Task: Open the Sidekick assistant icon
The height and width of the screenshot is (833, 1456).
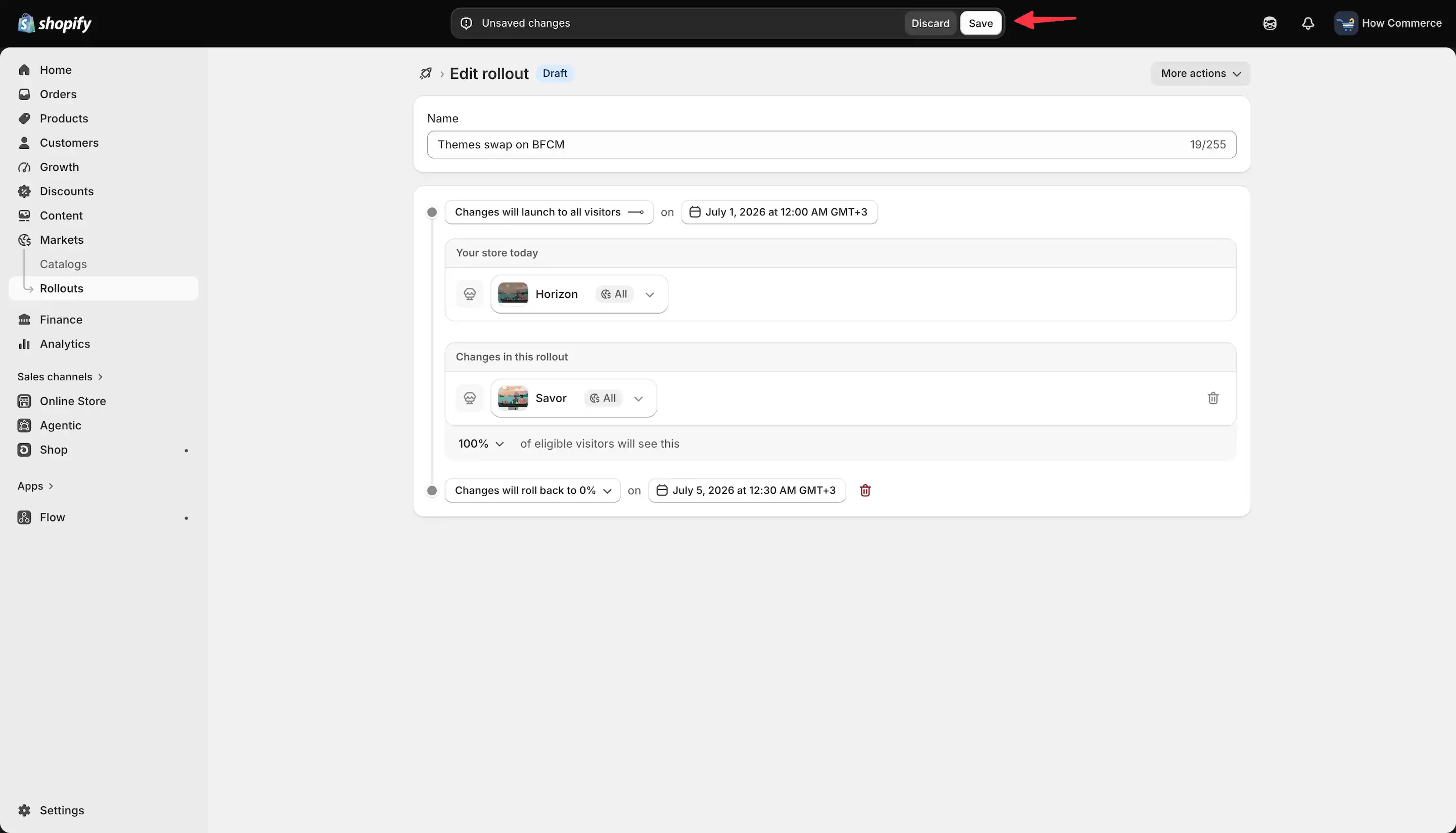Action: [x=1269, y=23]
